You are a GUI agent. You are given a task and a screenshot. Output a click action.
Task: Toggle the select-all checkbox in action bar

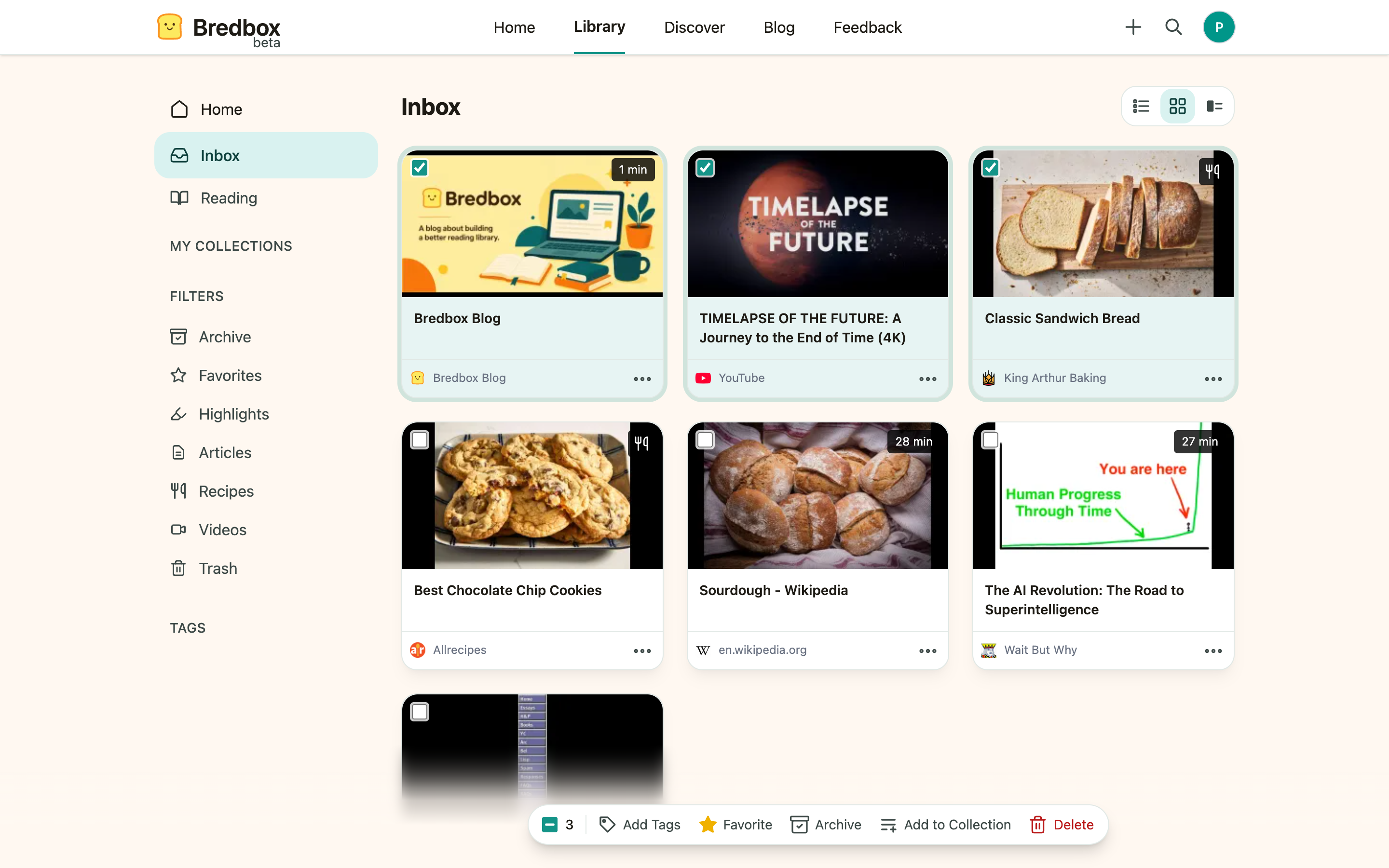pos(549,825)
